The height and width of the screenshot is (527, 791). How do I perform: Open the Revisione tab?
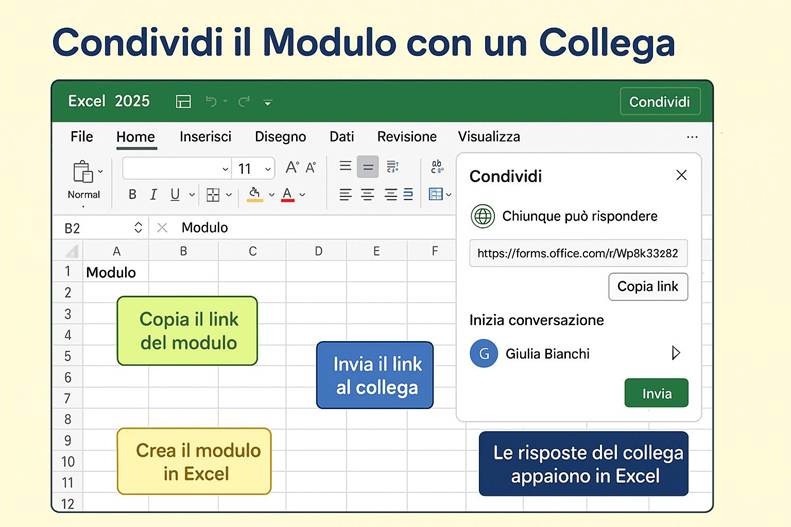point(407,137)
